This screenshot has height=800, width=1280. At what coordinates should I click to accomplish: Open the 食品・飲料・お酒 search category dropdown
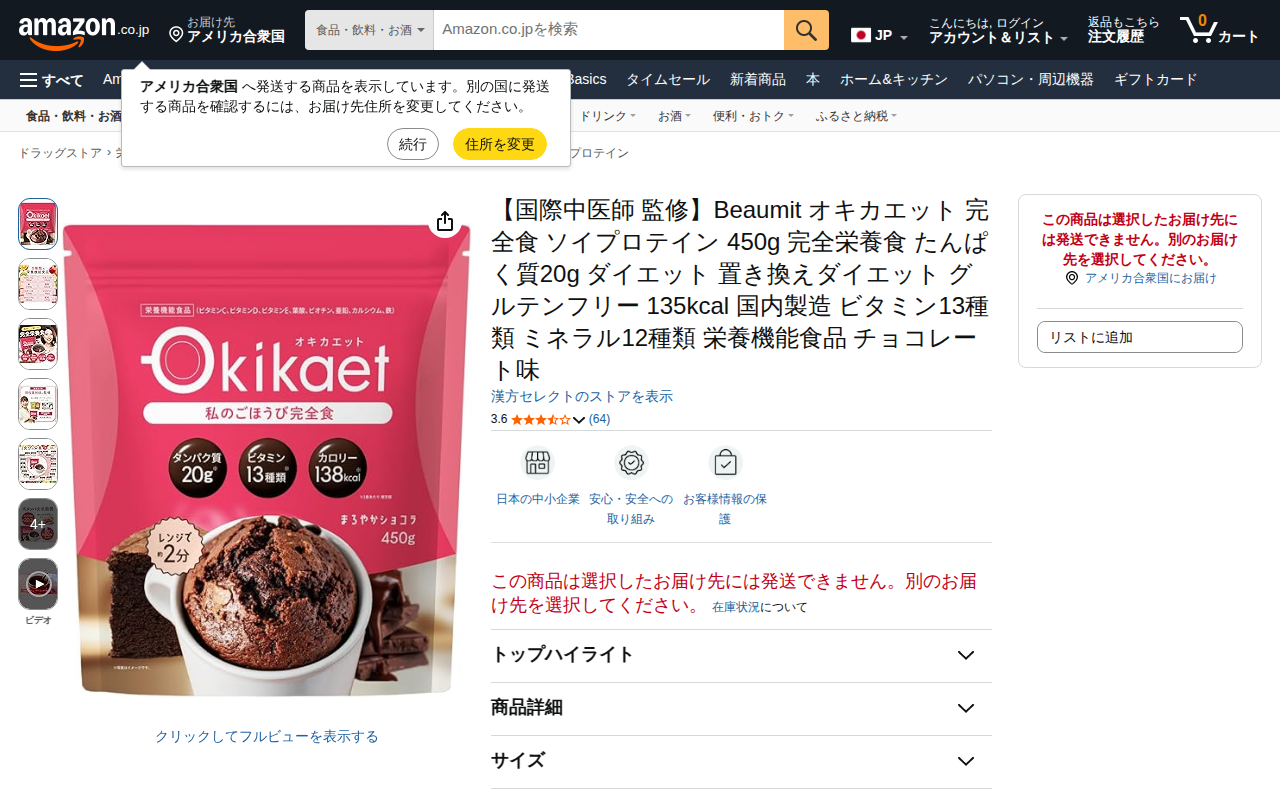tap(370, 30)
